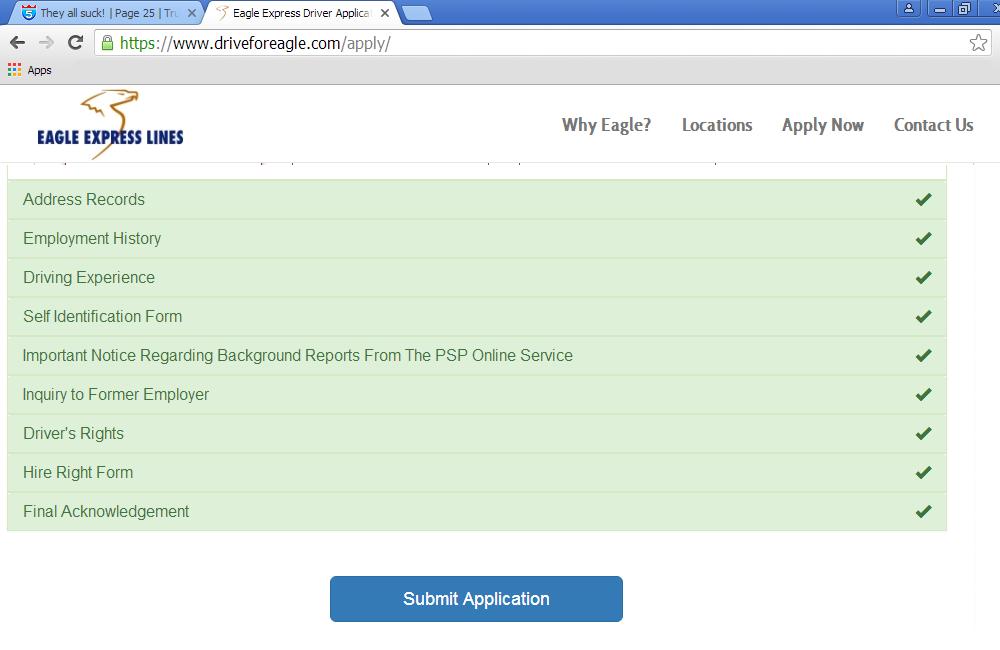This screenshot has height=650, width=1000.
Task: Click the green padlock security icon
Action: click(107, 43)
